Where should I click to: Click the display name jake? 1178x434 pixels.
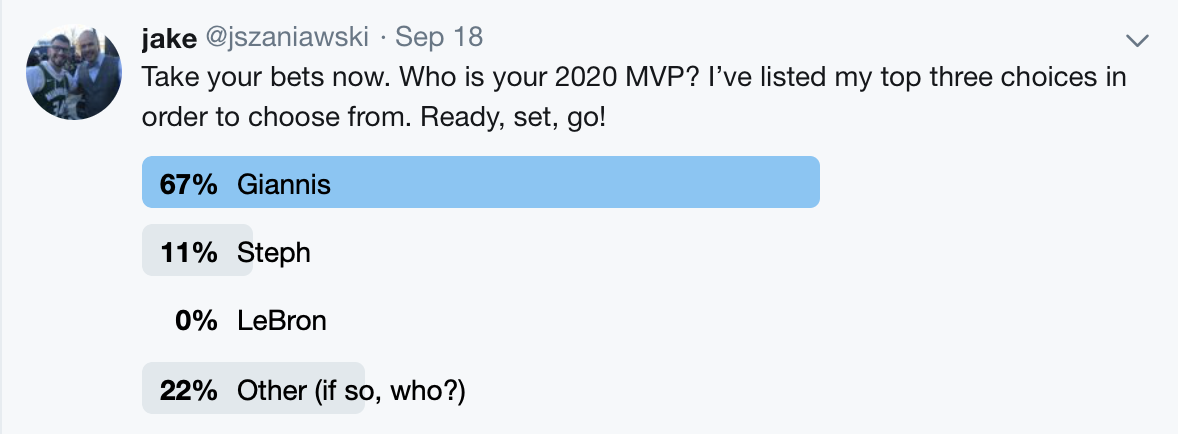tap(168, 38)
